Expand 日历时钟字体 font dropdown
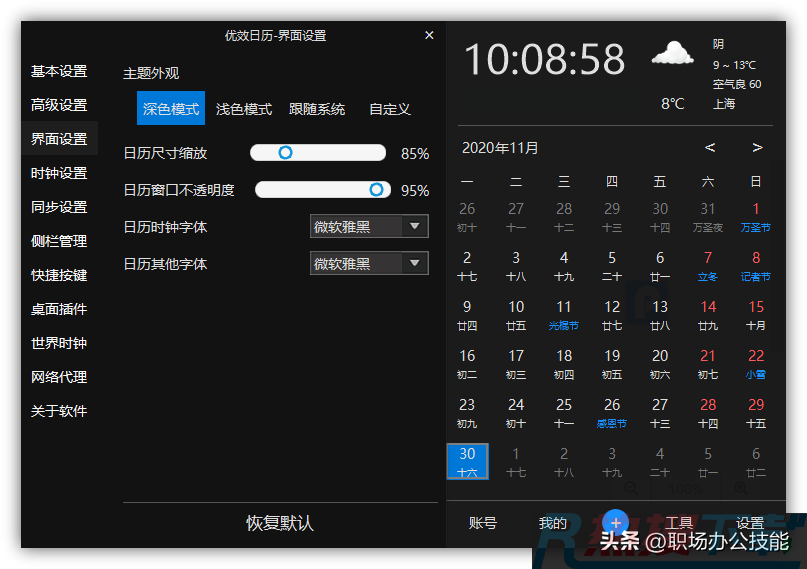 click(369, 226)
